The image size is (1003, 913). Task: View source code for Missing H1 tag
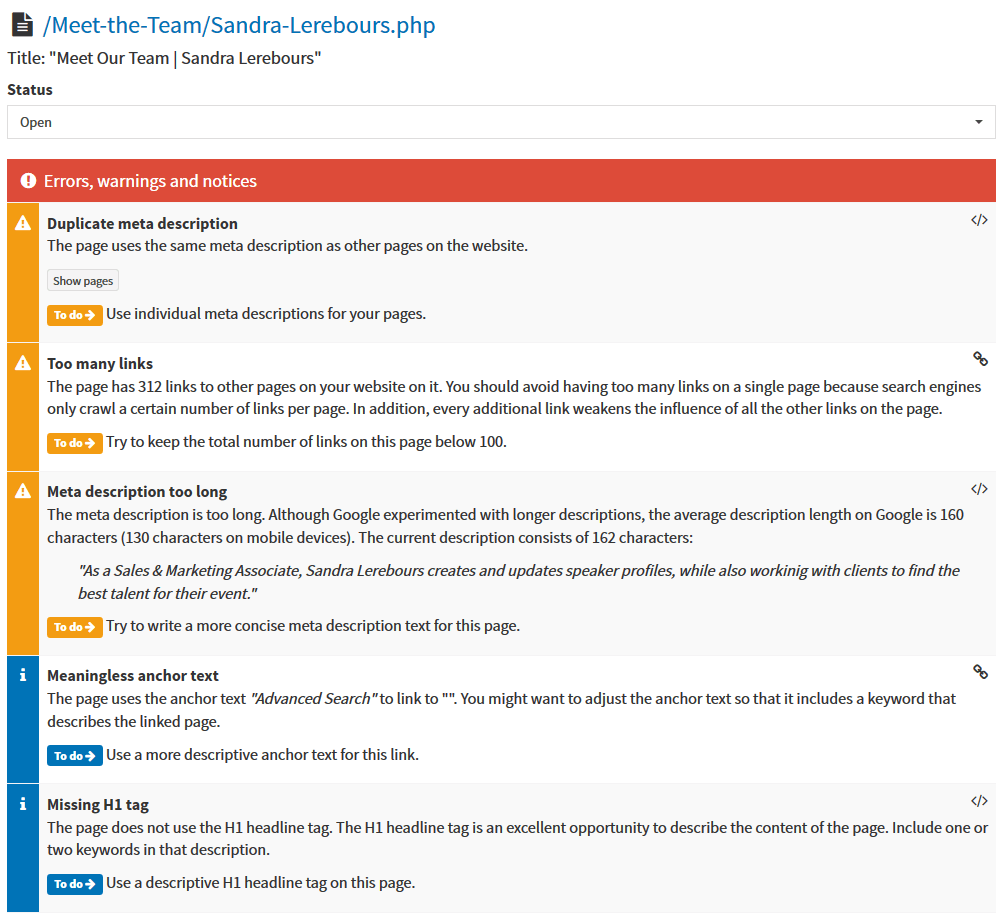point(979,801)
